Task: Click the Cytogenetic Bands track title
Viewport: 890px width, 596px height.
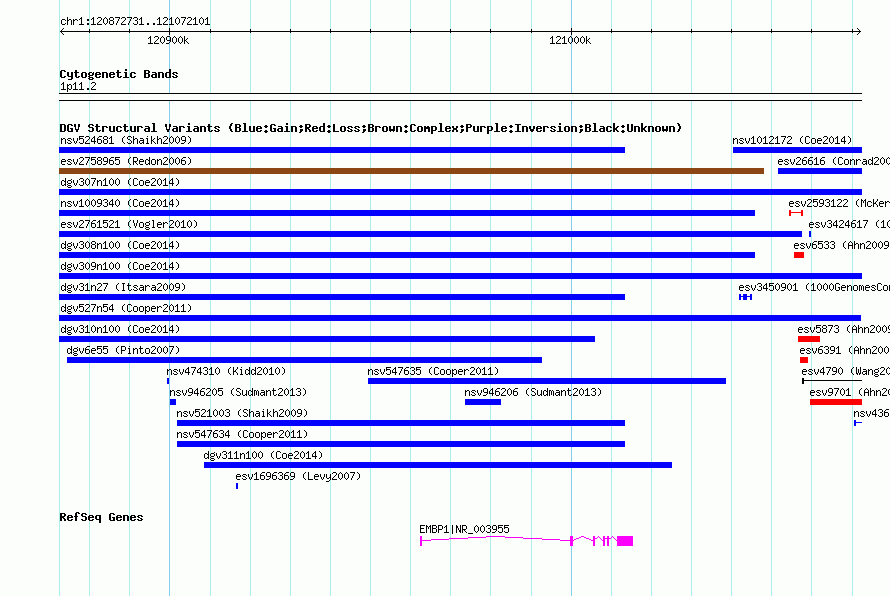Action: [119, 74]
